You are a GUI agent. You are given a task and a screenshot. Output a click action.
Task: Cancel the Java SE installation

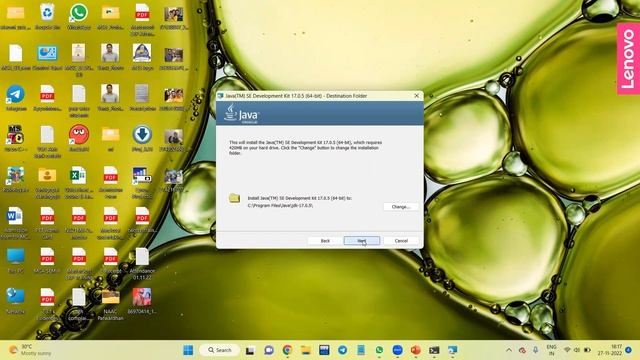[x=401, y=241]
